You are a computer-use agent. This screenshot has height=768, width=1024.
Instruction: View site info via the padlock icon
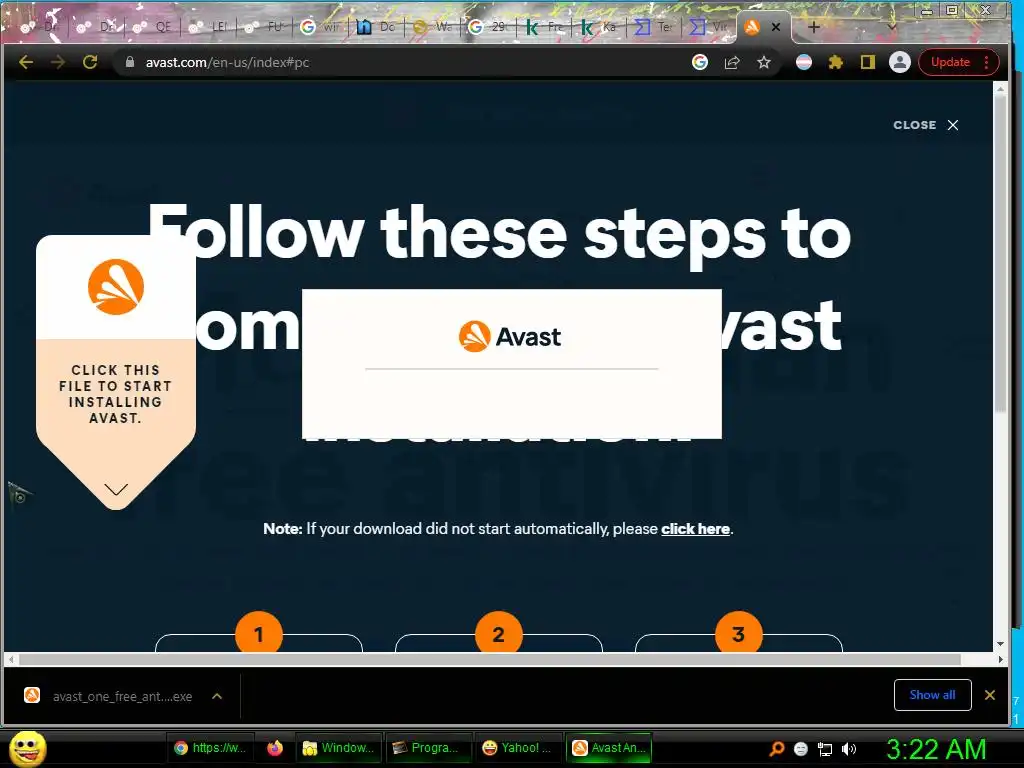coord(129,62)
